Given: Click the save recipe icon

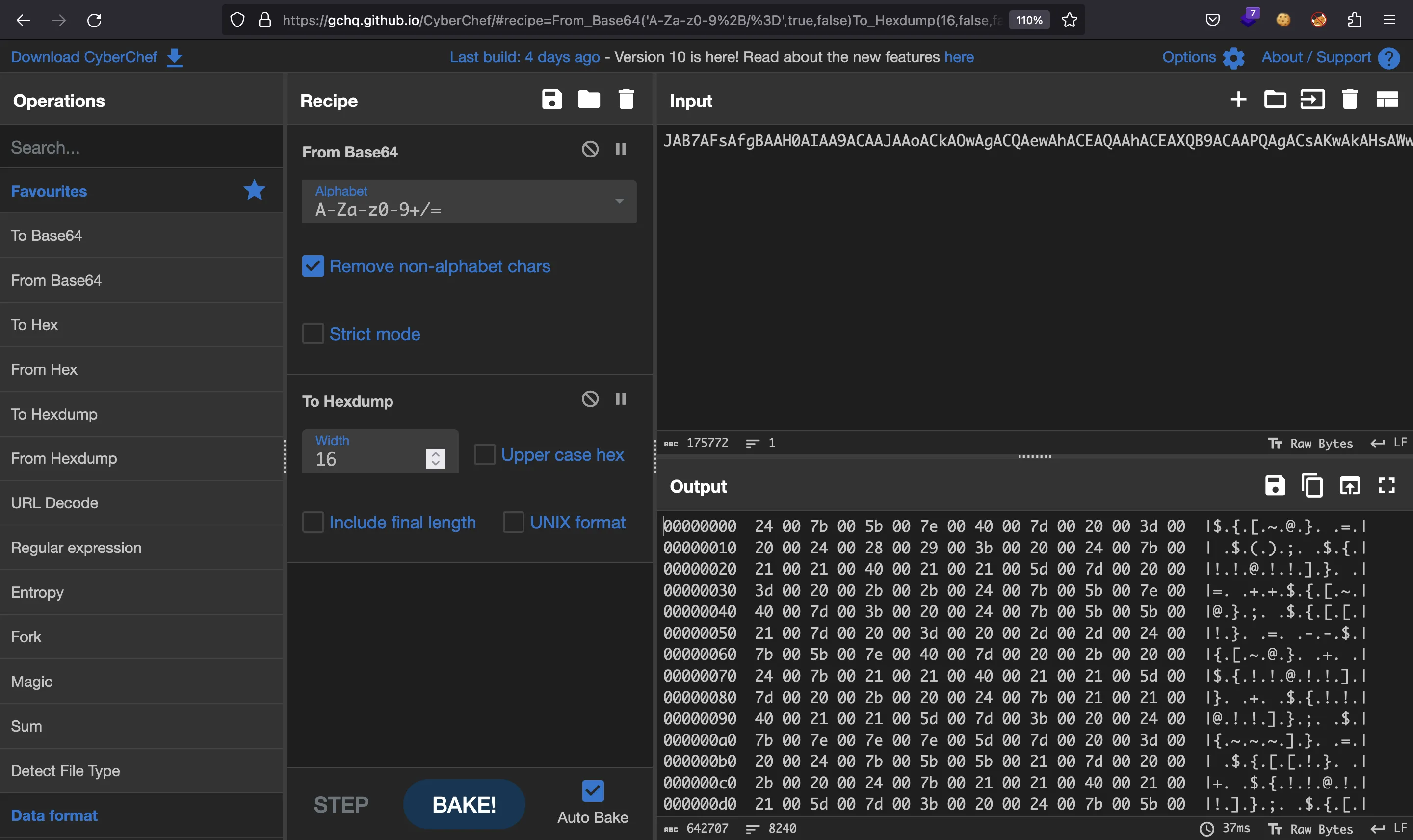Looking at the screenshot, I should [552, 100].
